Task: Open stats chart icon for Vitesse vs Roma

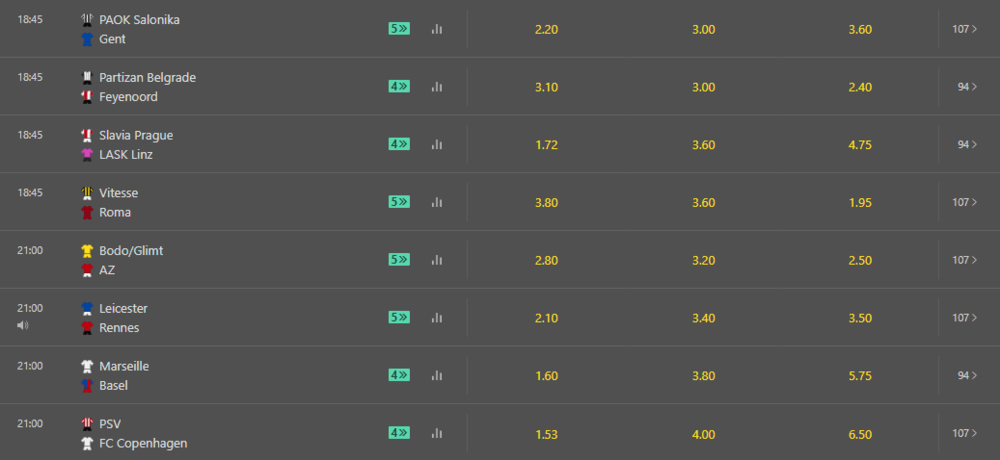Action: 437,202
